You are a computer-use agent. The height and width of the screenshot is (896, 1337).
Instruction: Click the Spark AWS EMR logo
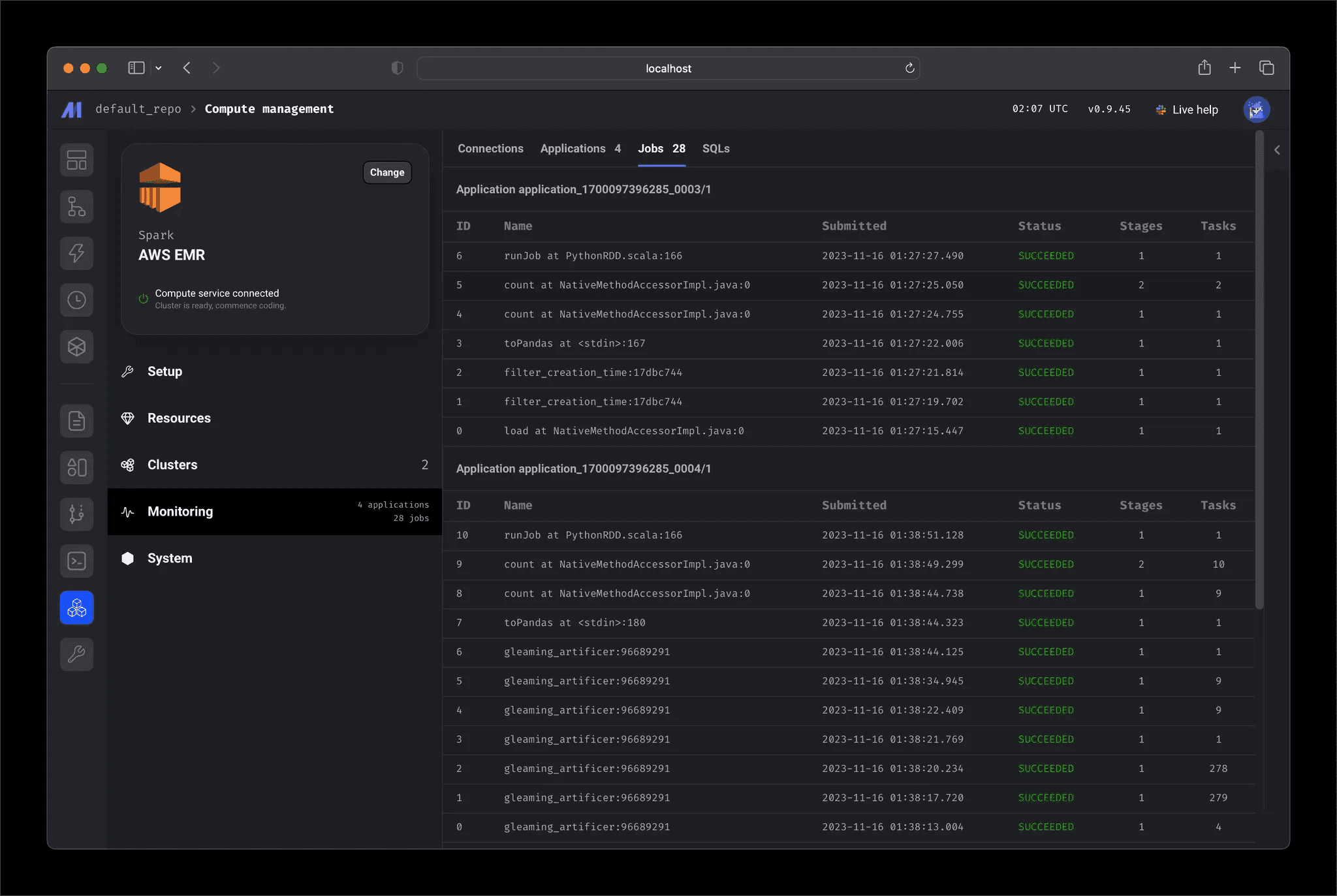tap(160, 188)
